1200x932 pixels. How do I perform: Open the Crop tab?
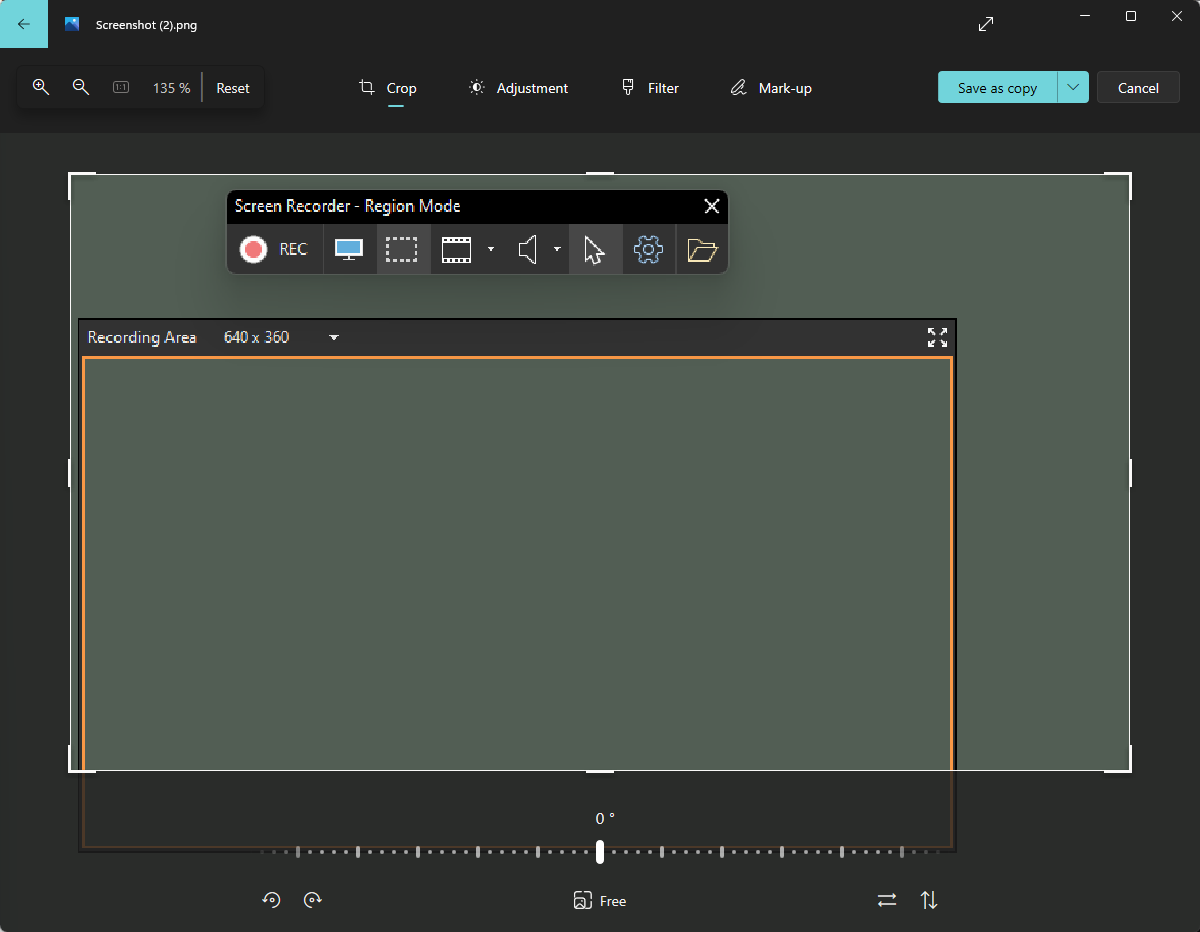pyautogui.click(x=388, y=88)
